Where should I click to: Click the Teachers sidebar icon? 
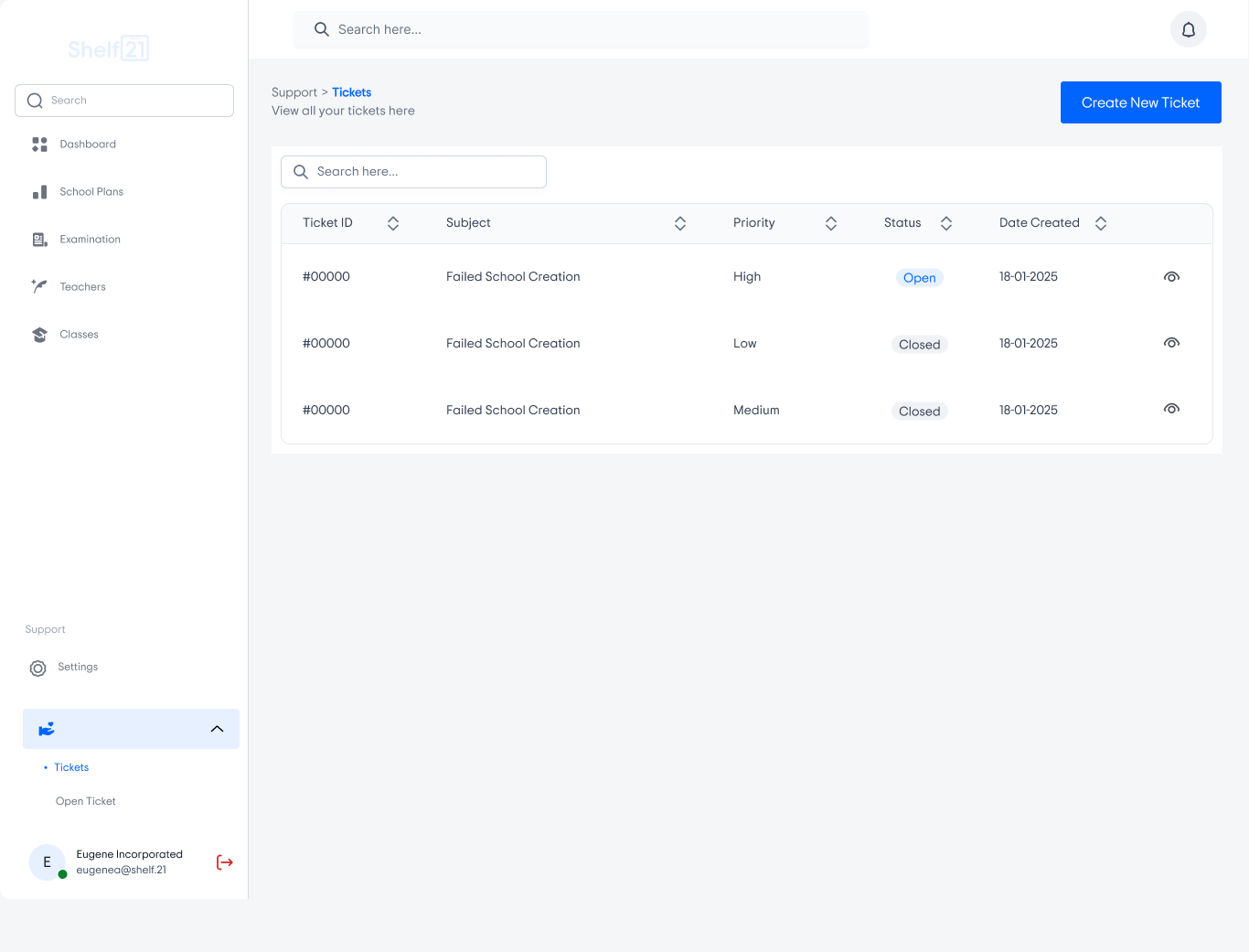coord(39,286)
